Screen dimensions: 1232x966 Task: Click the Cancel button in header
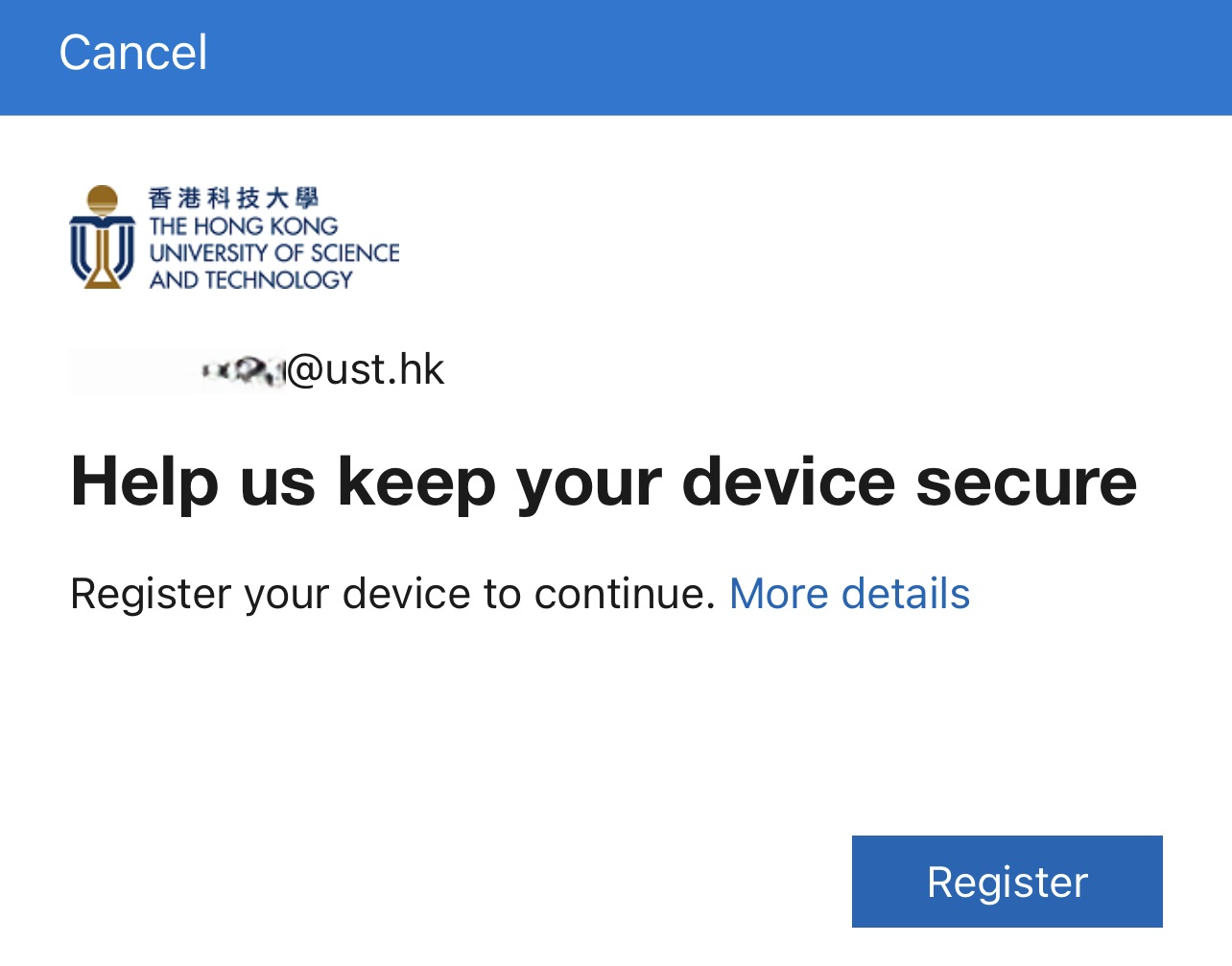pos(132,53)
